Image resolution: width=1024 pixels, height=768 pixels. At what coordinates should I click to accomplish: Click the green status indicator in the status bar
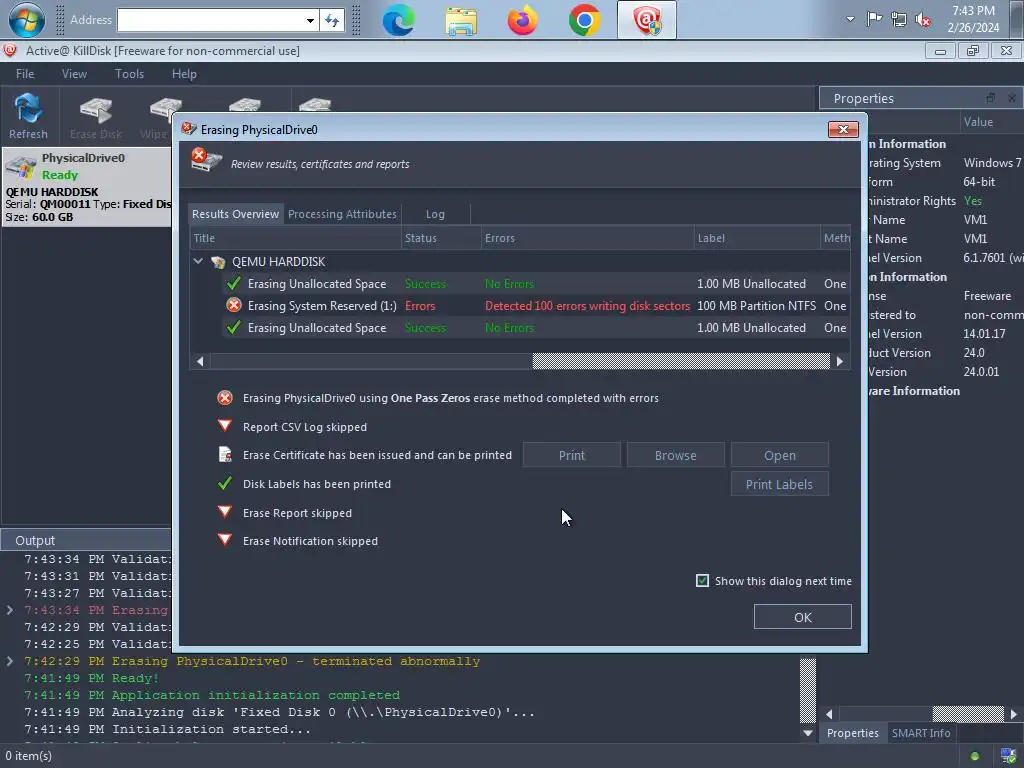[x=975, y=756]
